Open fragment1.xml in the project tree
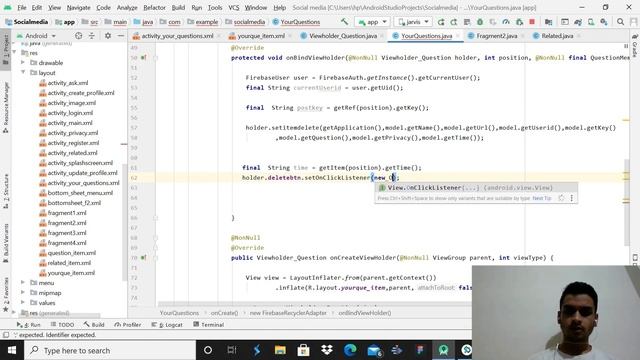 [67, 213]
